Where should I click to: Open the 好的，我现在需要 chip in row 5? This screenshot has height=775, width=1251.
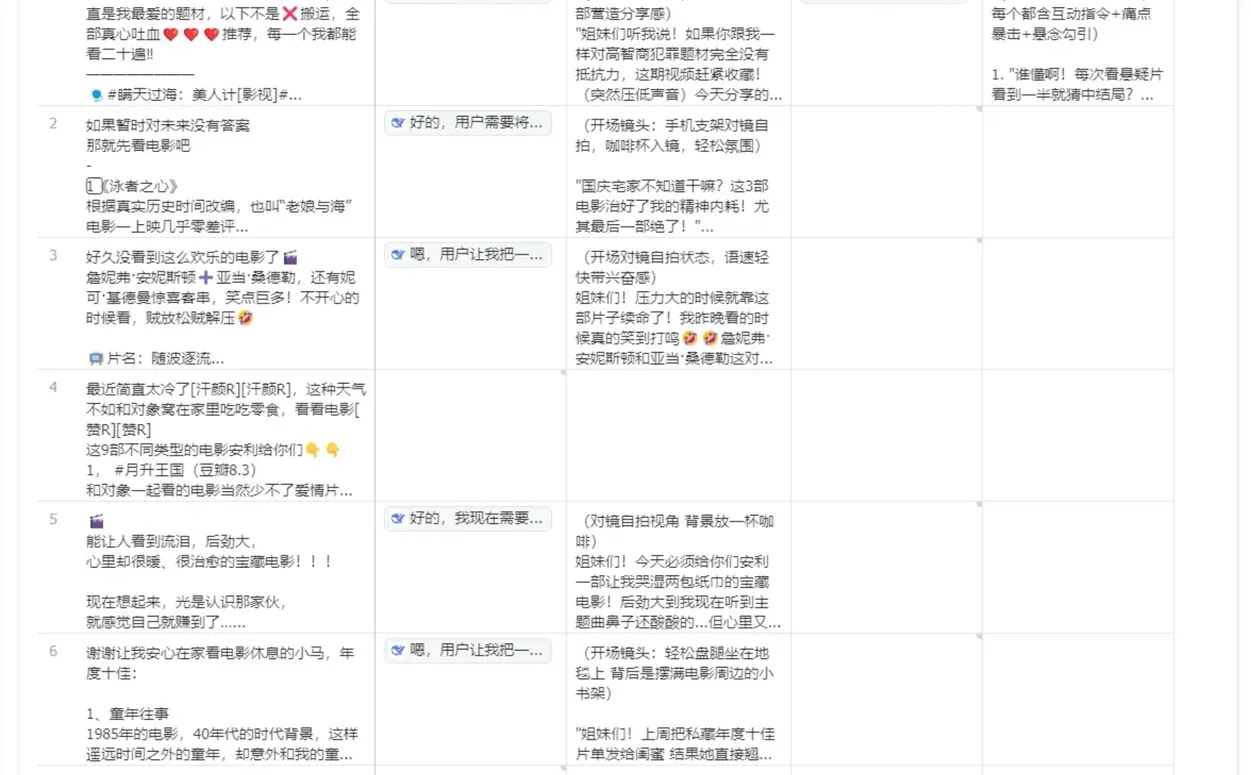click(468, 519)
